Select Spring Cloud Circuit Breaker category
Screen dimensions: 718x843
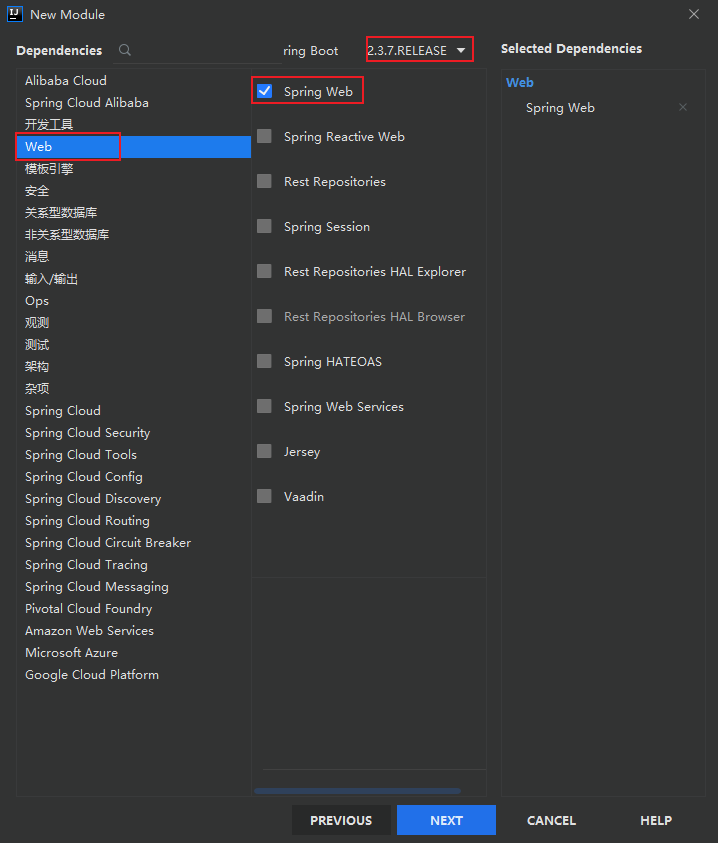(108, 543)
